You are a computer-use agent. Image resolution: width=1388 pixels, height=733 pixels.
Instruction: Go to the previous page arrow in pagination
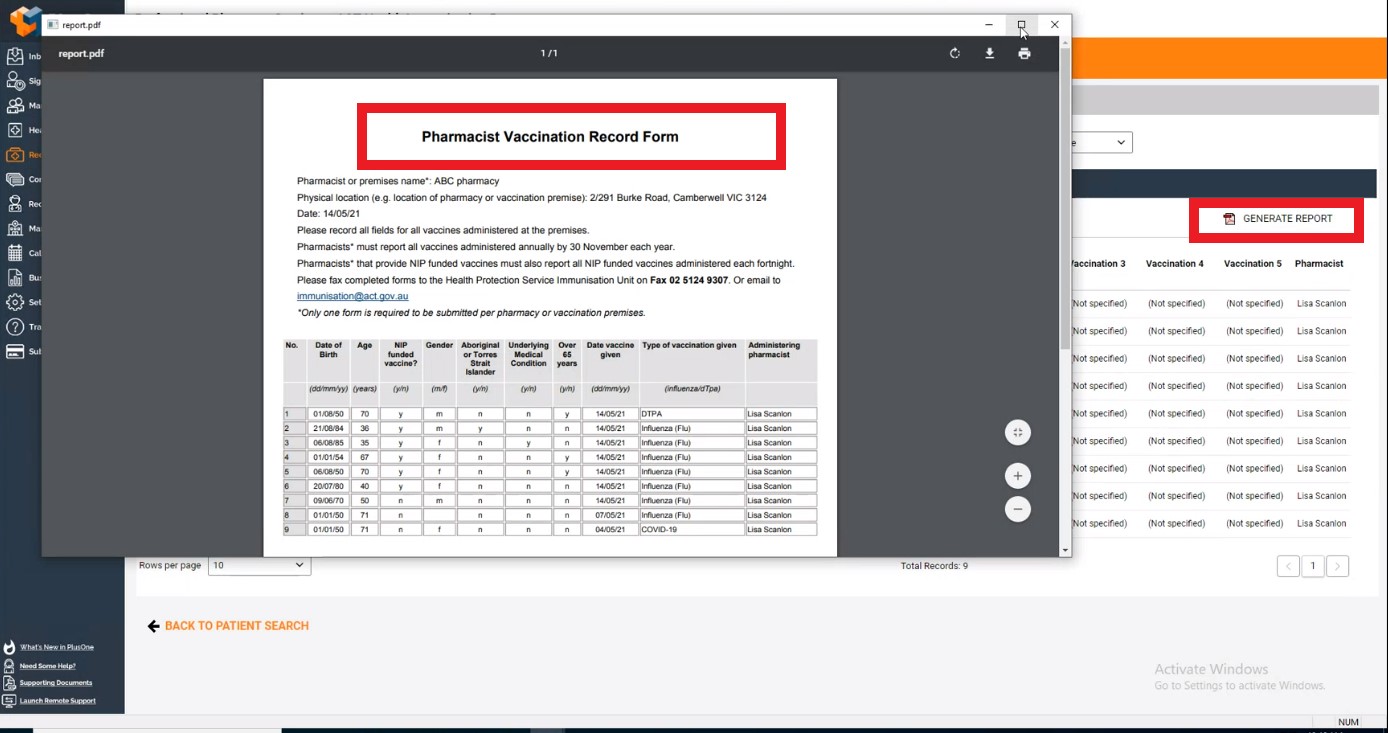(x=1288, y=566)
